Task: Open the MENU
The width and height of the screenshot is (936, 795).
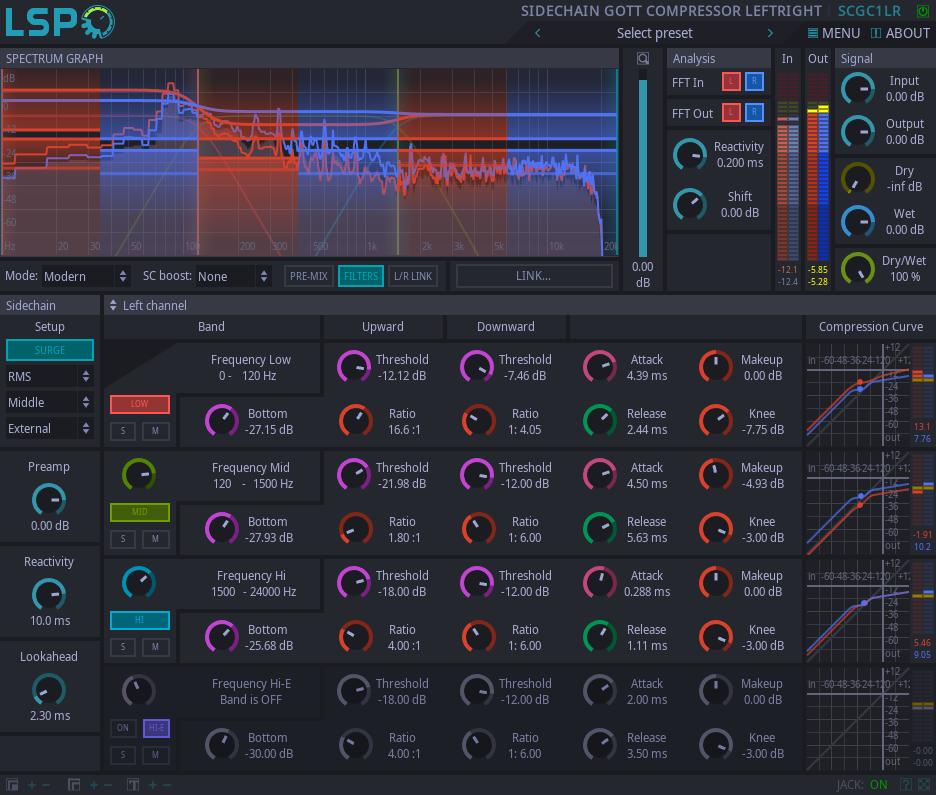Action: point(835,32)
